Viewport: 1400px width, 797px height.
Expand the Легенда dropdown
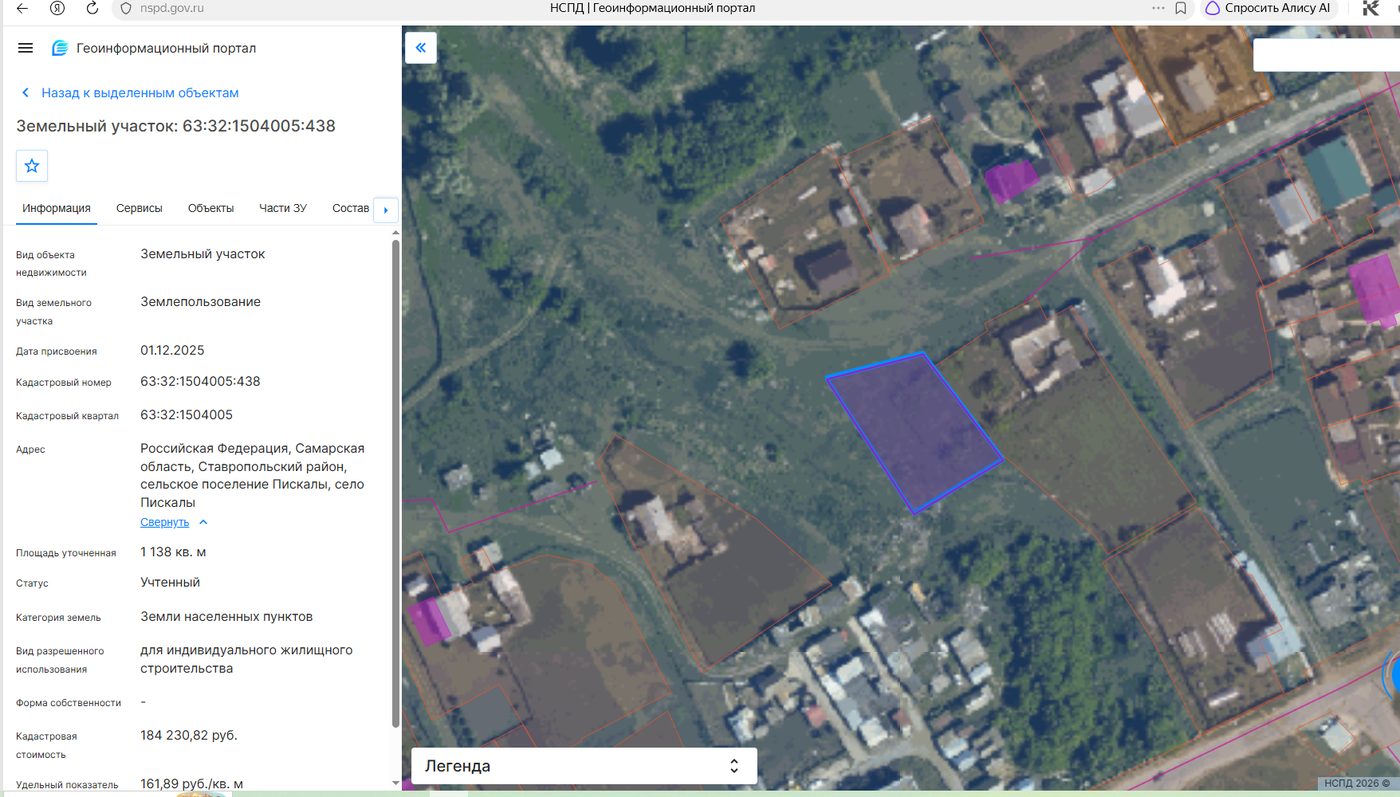pos(584,766)
